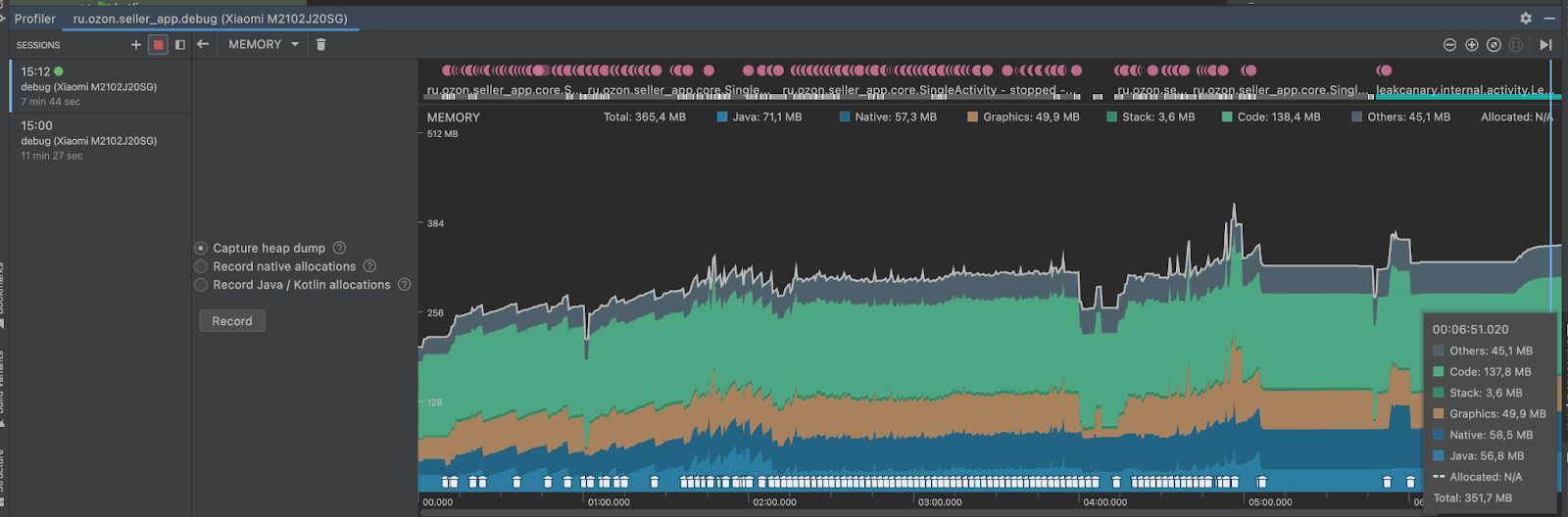Click the Stack legend color swatch
The image size is (1568, 517).
pyautogui.click(x=1111, y=117)
